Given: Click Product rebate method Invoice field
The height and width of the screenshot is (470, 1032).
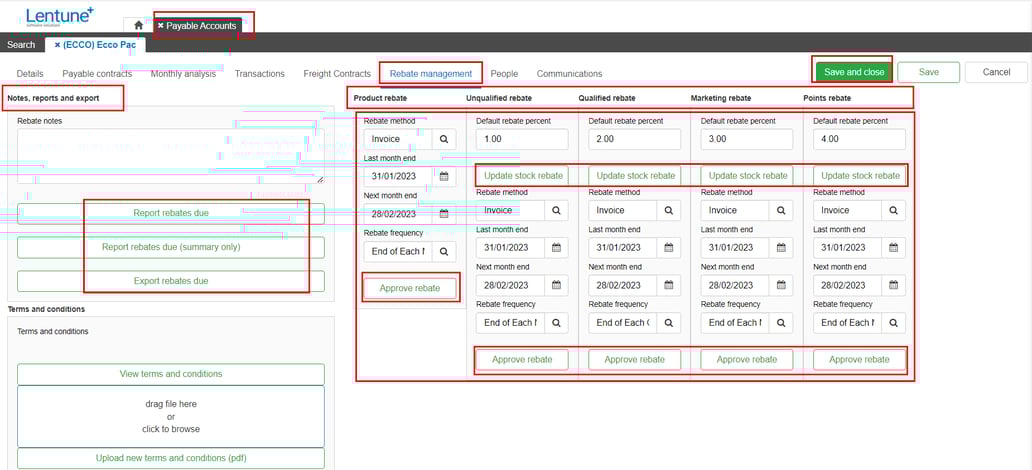Looking at the screenshot, I should pyautogui.click(x=398, y=139).
